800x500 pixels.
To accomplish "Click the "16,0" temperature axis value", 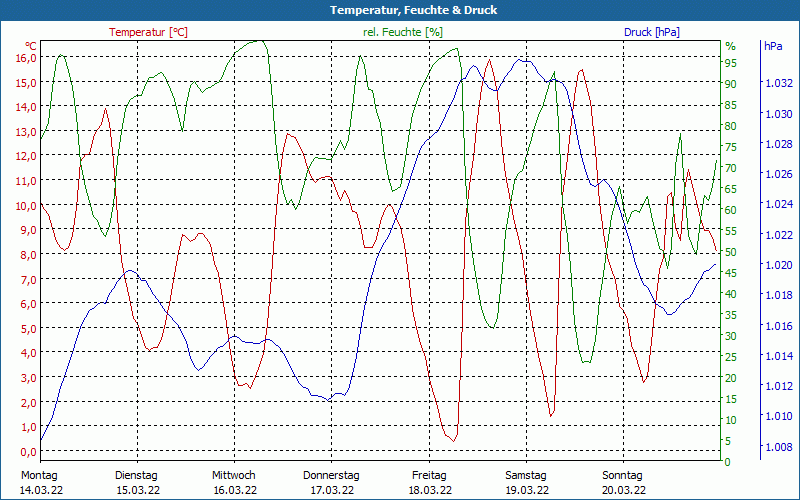I will (x=26, y=58).
